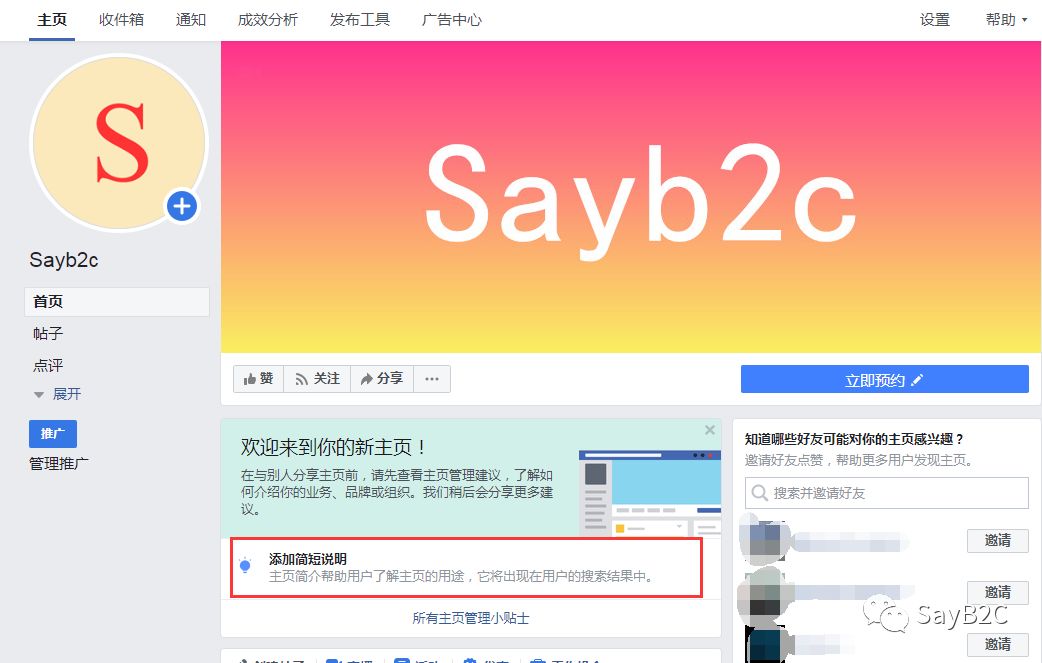Open the three-dots more options button
Image resolution: width=1042 pixels, height=663 pixels.
[x=432, y=379]
